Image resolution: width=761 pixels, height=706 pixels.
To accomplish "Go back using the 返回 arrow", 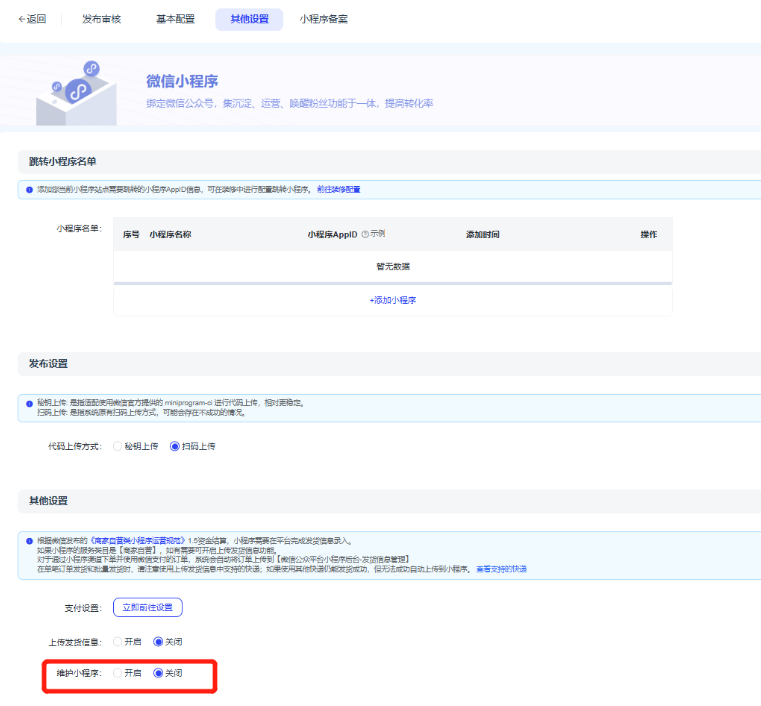I will 32,19.
